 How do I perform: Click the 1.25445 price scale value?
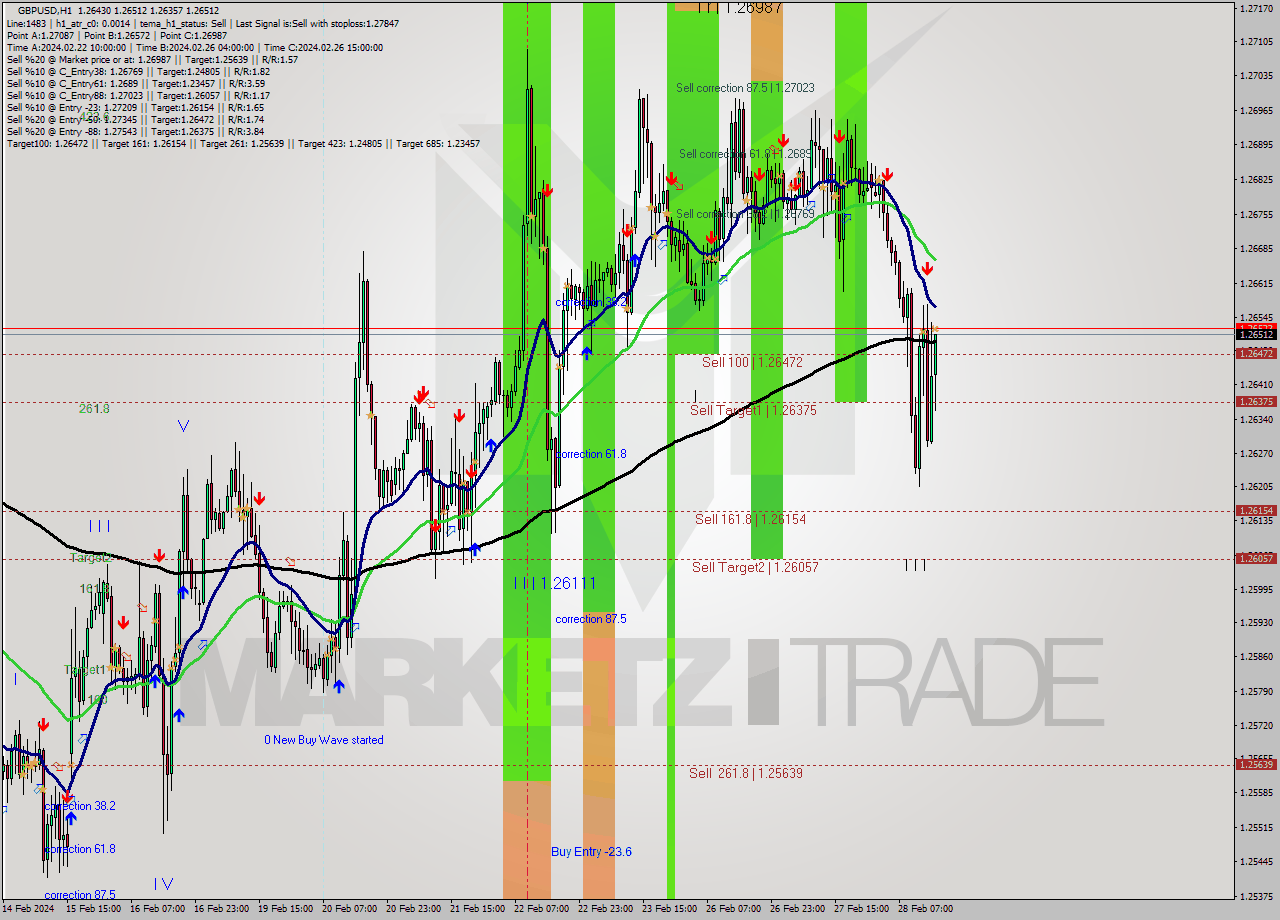pyautogui.click(x=1256, y=861)
